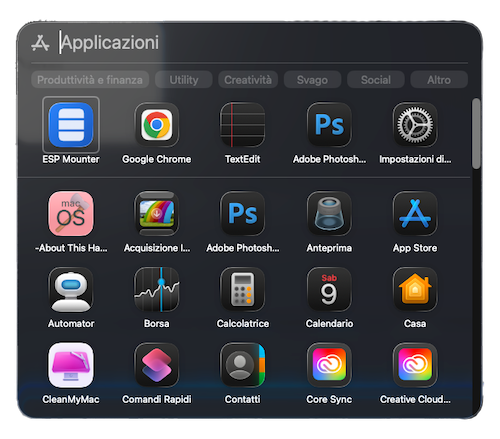Image resolution: width=500 pixels, height=439 pixels.
Task: Select the Altro category filter
Action: [439, 80]
